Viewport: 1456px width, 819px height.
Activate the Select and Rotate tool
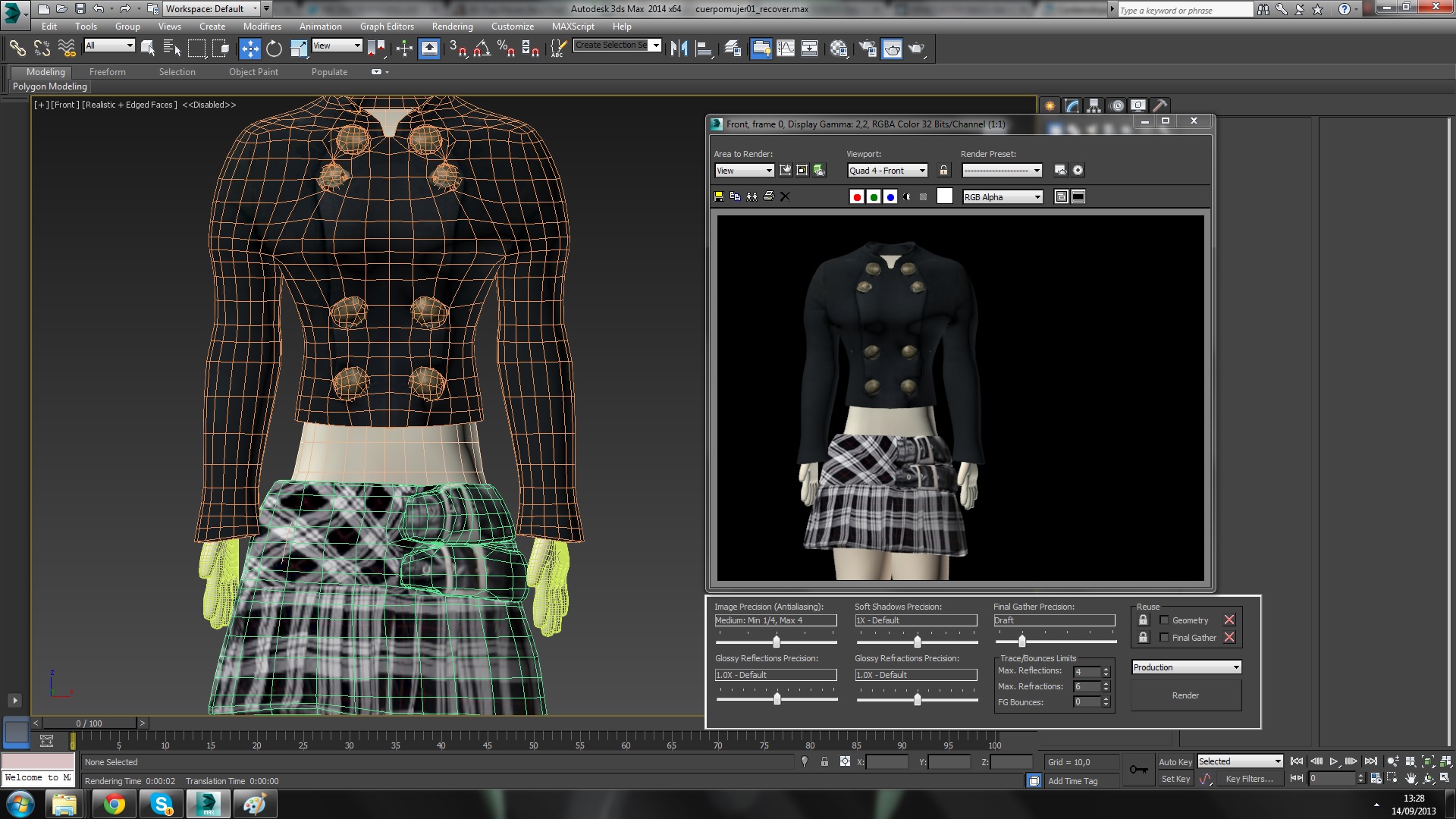(x=274, y=49)
